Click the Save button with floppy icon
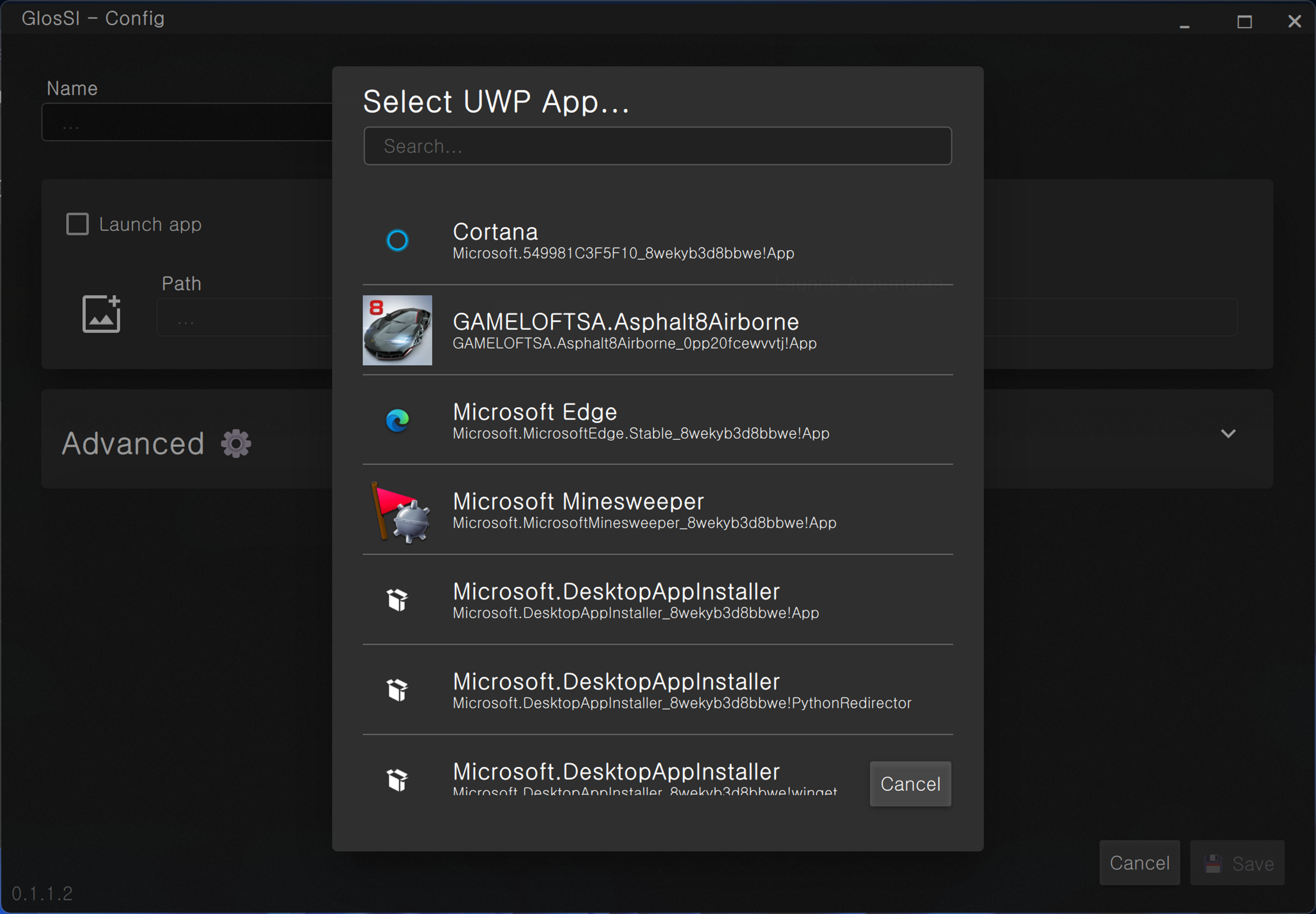The image size is (1316, 914). tap(1237, 863)
